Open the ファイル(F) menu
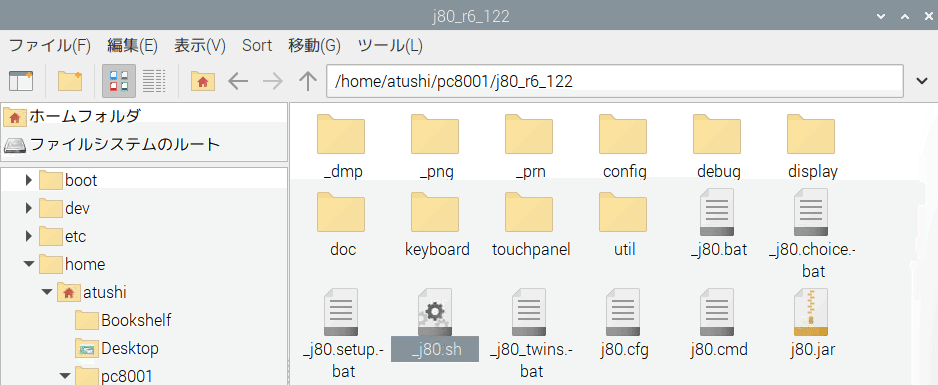This screenshot has width=938, height=385. point(50,45)
